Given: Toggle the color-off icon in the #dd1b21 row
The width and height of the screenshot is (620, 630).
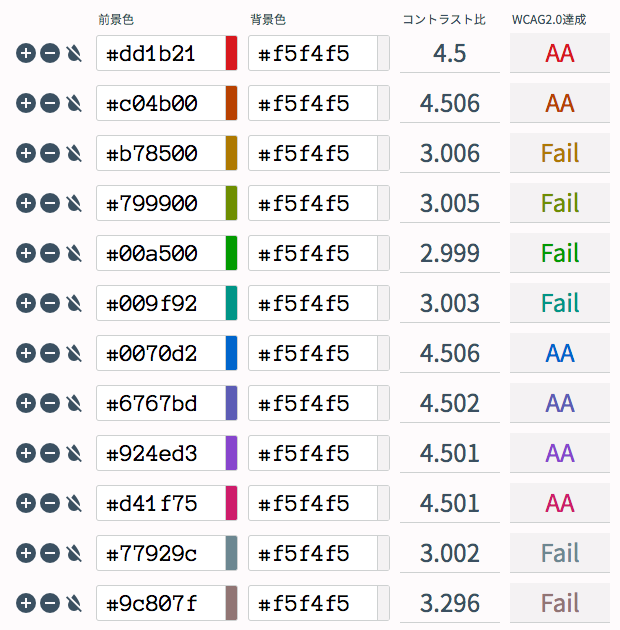Looking at the screenshot, I should point(74,53).
